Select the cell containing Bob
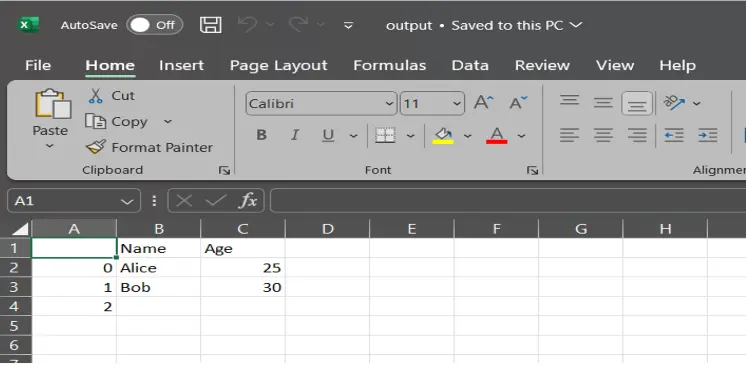Viewport: 746px width, 367px height. coord(158,288)
